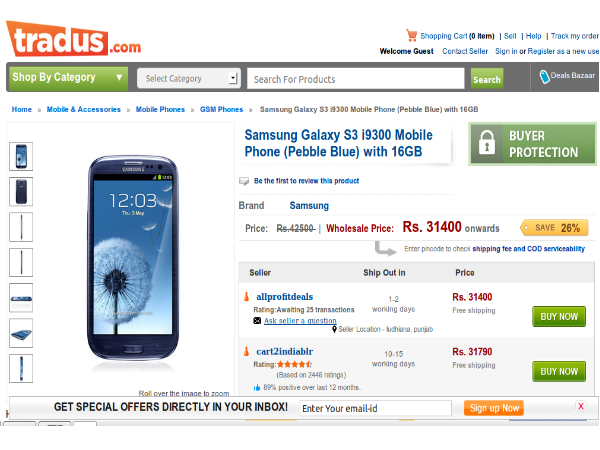Go to the Mobile Phones breadcrumb
Screen dimensions: 600x450
coord(160,110)
